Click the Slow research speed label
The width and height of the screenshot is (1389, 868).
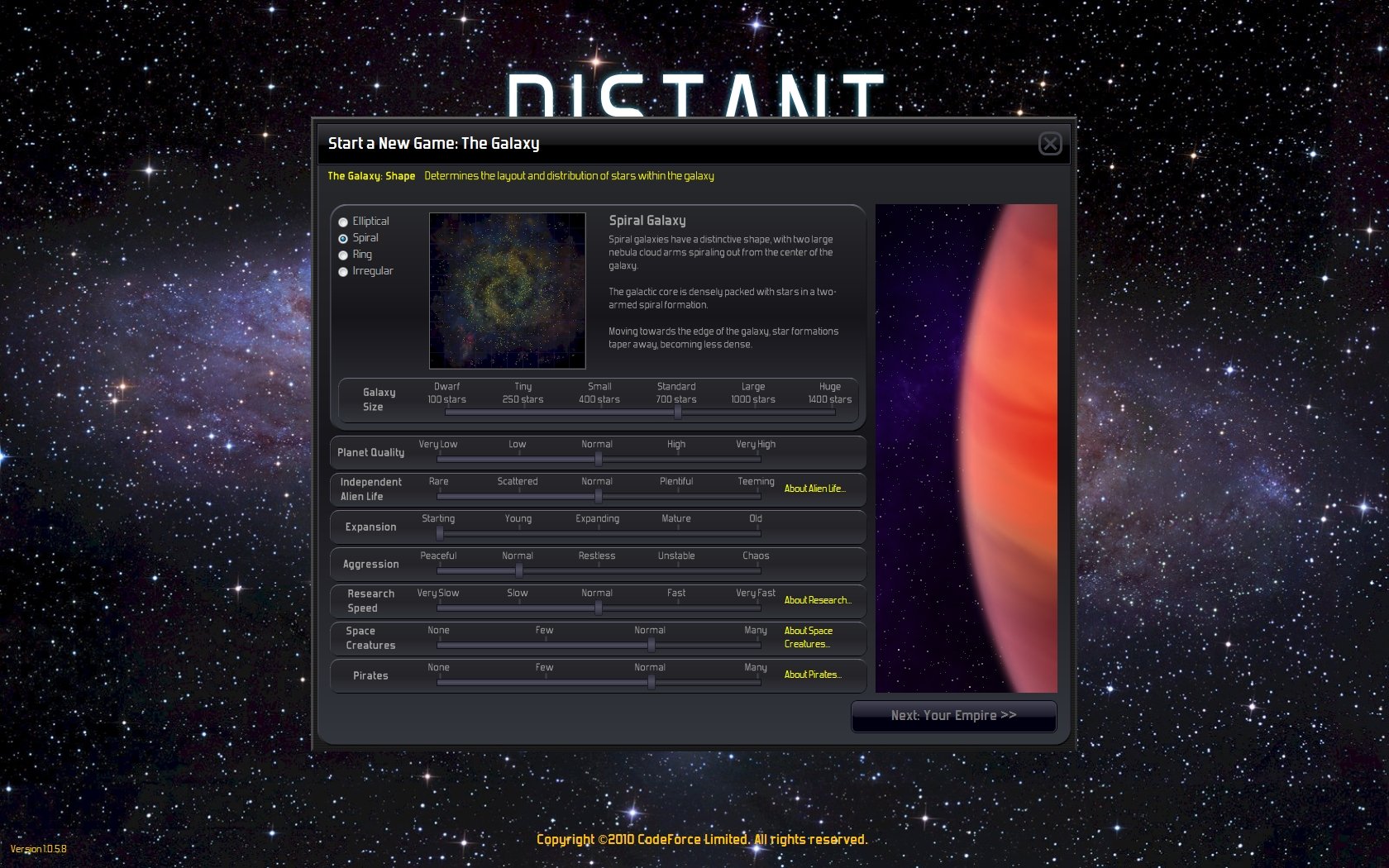click(518, 594)
